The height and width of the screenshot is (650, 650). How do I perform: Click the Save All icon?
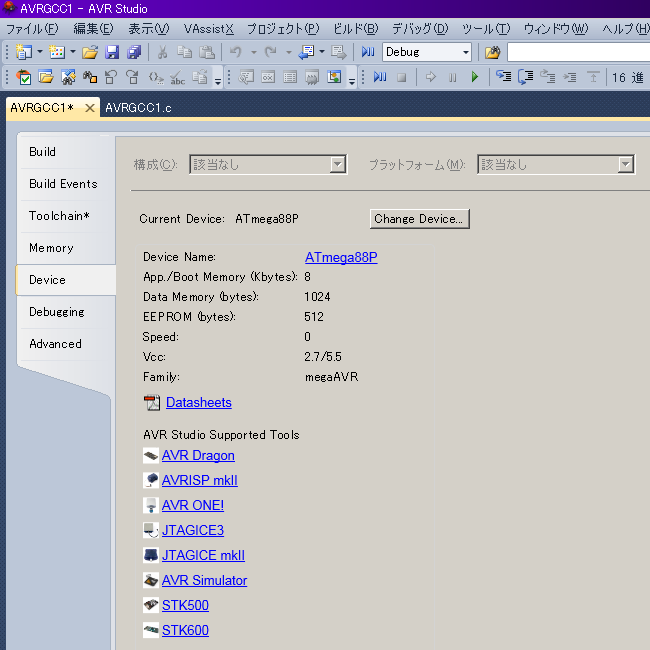point(134,52)
